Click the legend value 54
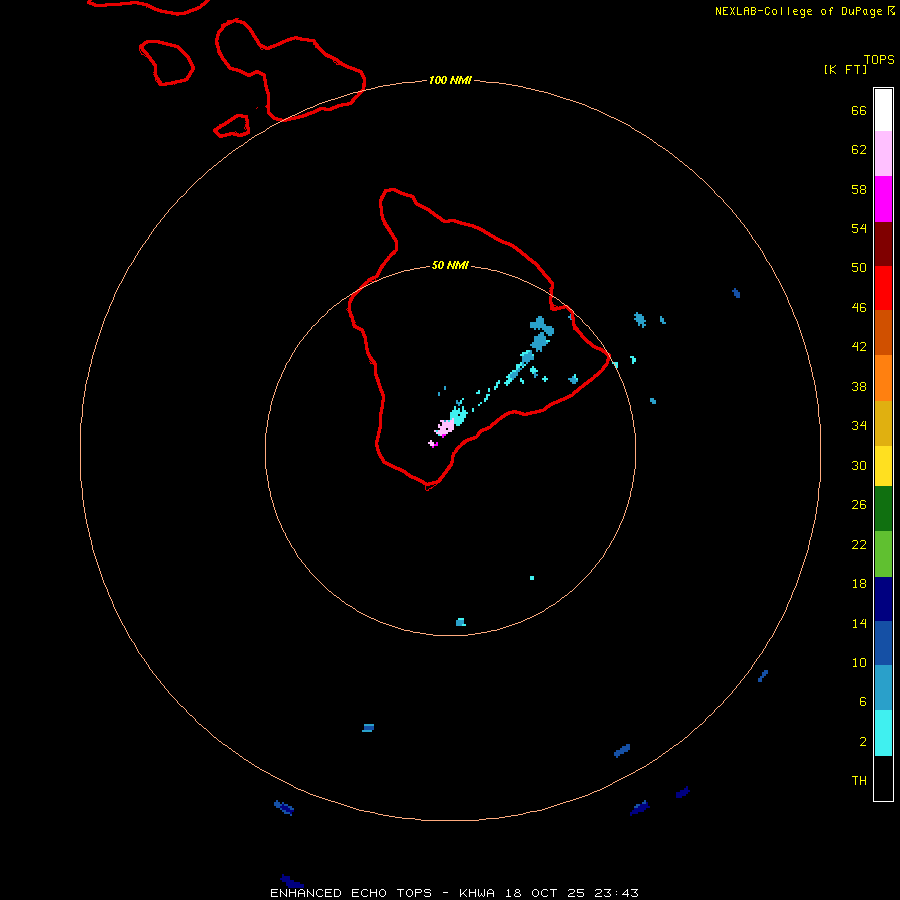The image size is (900, 900). pyautogui.click(x=859, y=228)
